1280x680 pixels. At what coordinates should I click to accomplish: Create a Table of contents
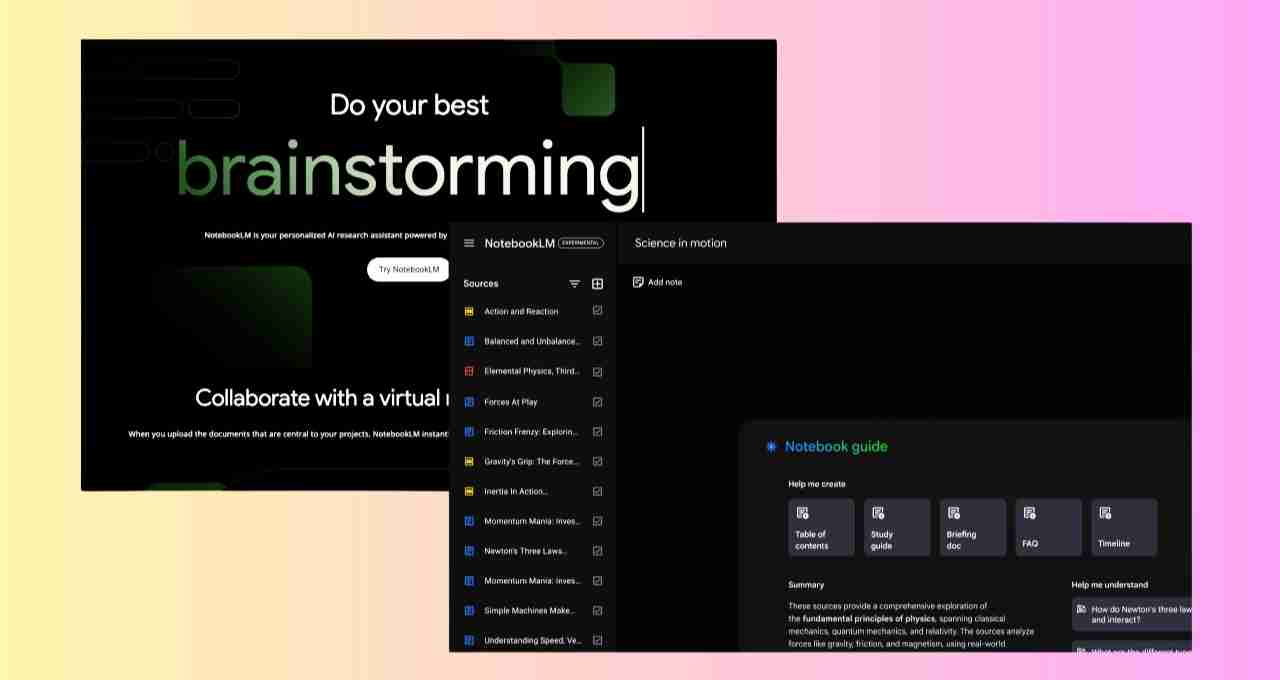(821, 527)
